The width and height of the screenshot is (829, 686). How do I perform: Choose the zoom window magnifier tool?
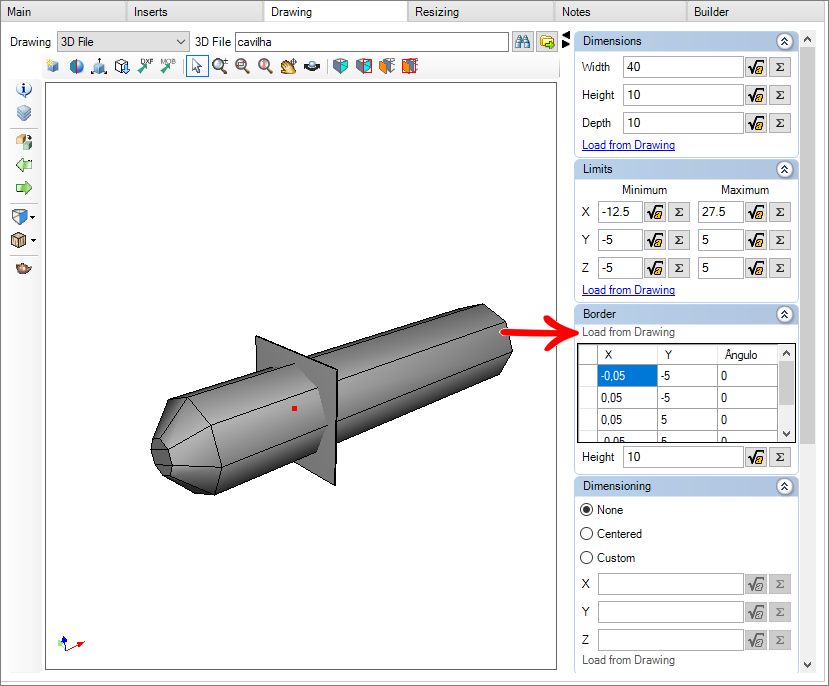click(242, 66)
